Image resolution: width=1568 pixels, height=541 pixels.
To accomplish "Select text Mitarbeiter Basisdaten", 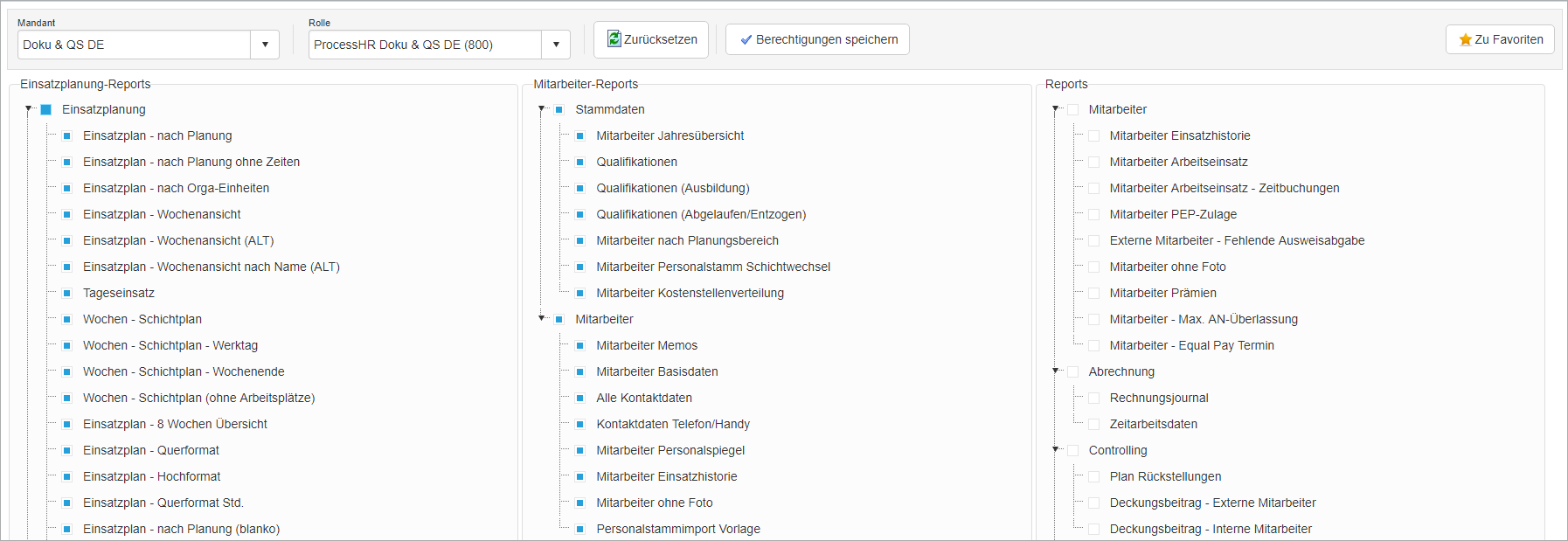I will [x=657, y=371].
